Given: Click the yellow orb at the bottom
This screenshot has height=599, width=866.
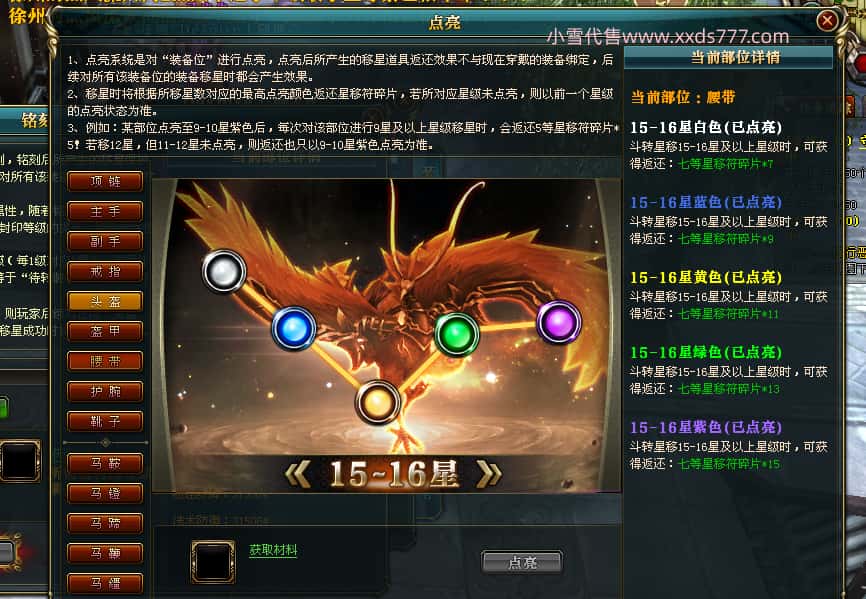Looking at the screenshot, I should click(378, 402).
